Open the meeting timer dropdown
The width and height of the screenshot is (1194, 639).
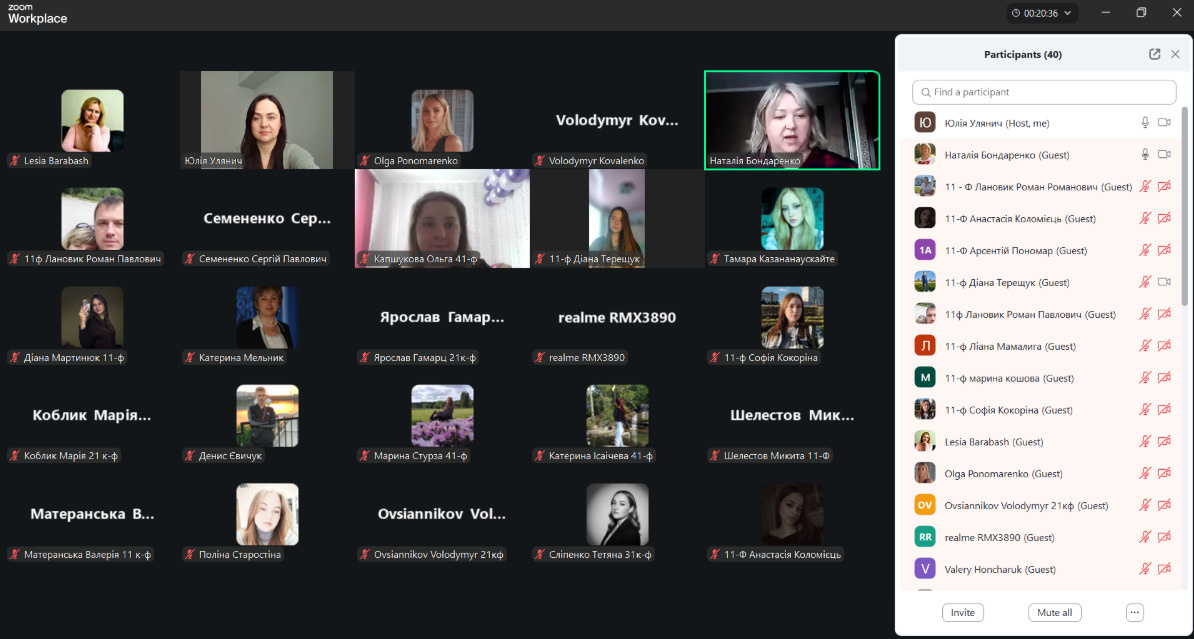coord(1042,13)
